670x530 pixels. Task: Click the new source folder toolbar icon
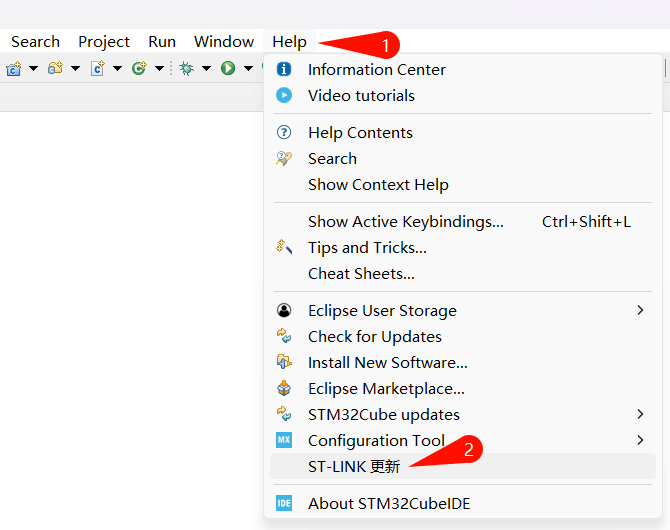tap(56, 68)
